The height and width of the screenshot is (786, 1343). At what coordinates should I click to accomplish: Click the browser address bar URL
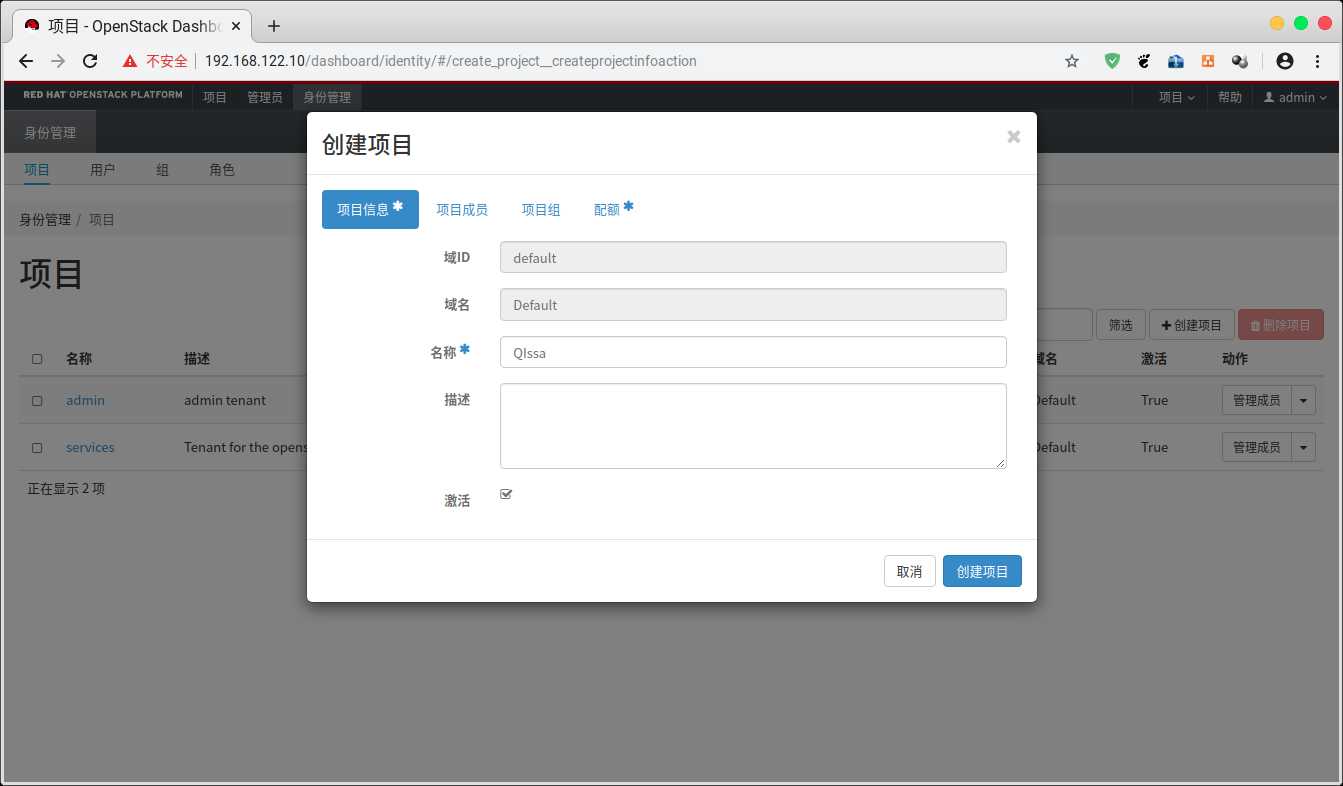pos(450,61)
